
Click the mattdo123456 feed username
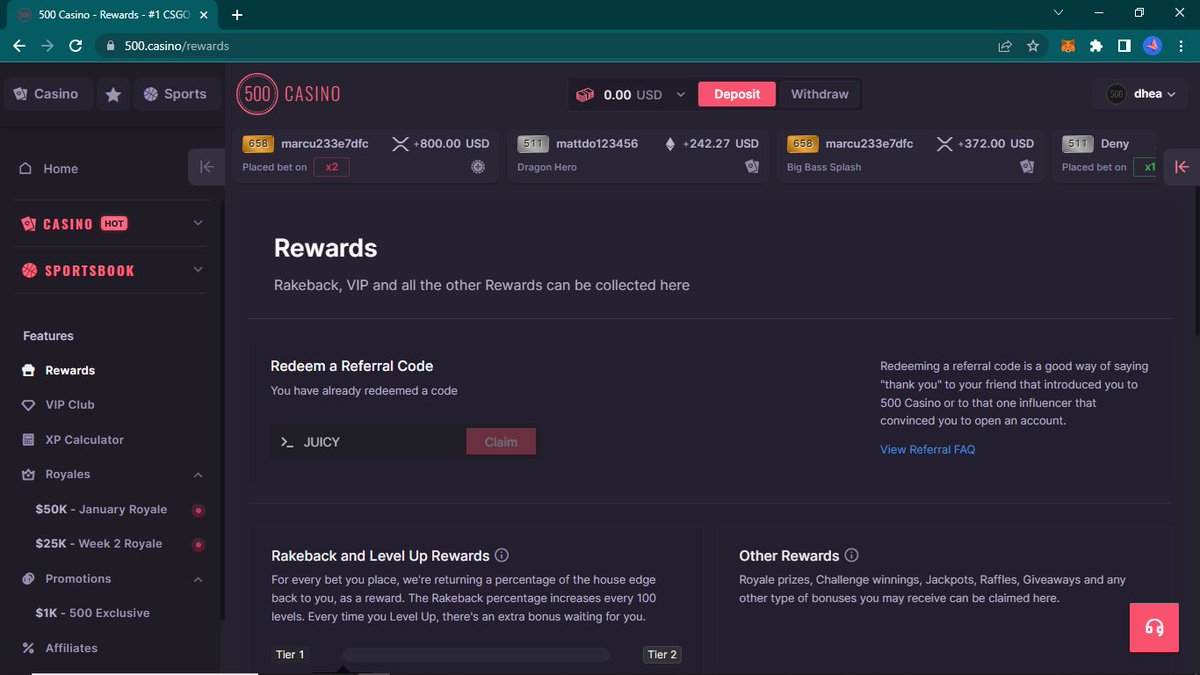597,144
